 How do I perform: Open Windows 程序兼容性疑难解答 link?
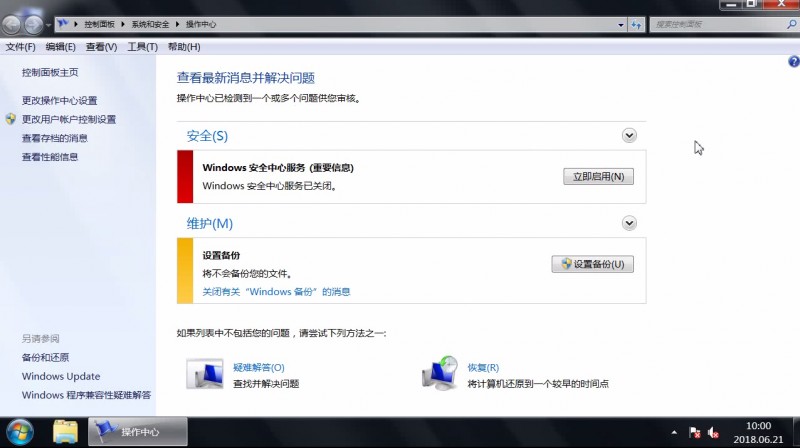tap(86, 395)
